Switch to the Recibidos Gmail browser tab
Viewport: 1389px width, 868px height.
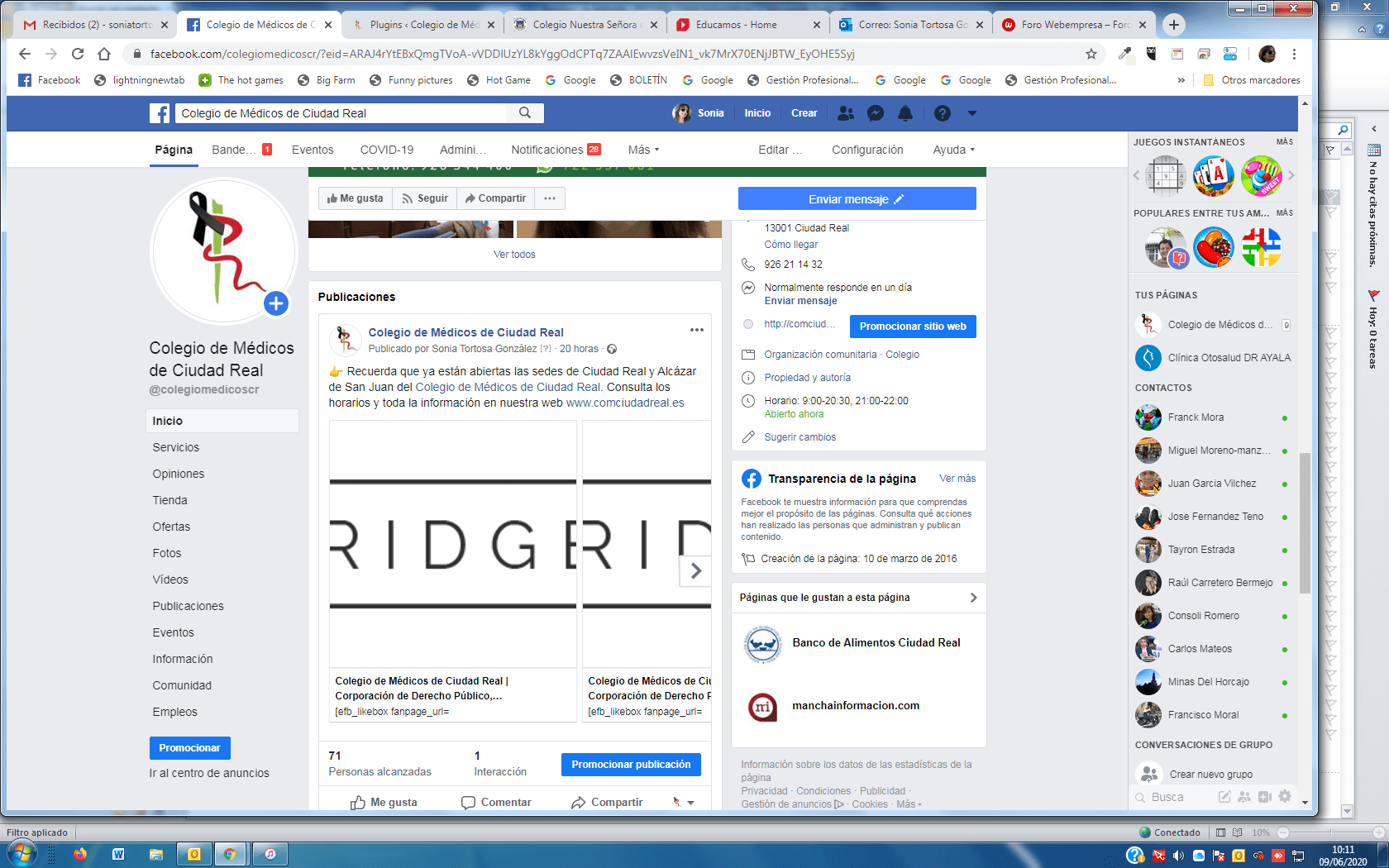tap(95, 25)
